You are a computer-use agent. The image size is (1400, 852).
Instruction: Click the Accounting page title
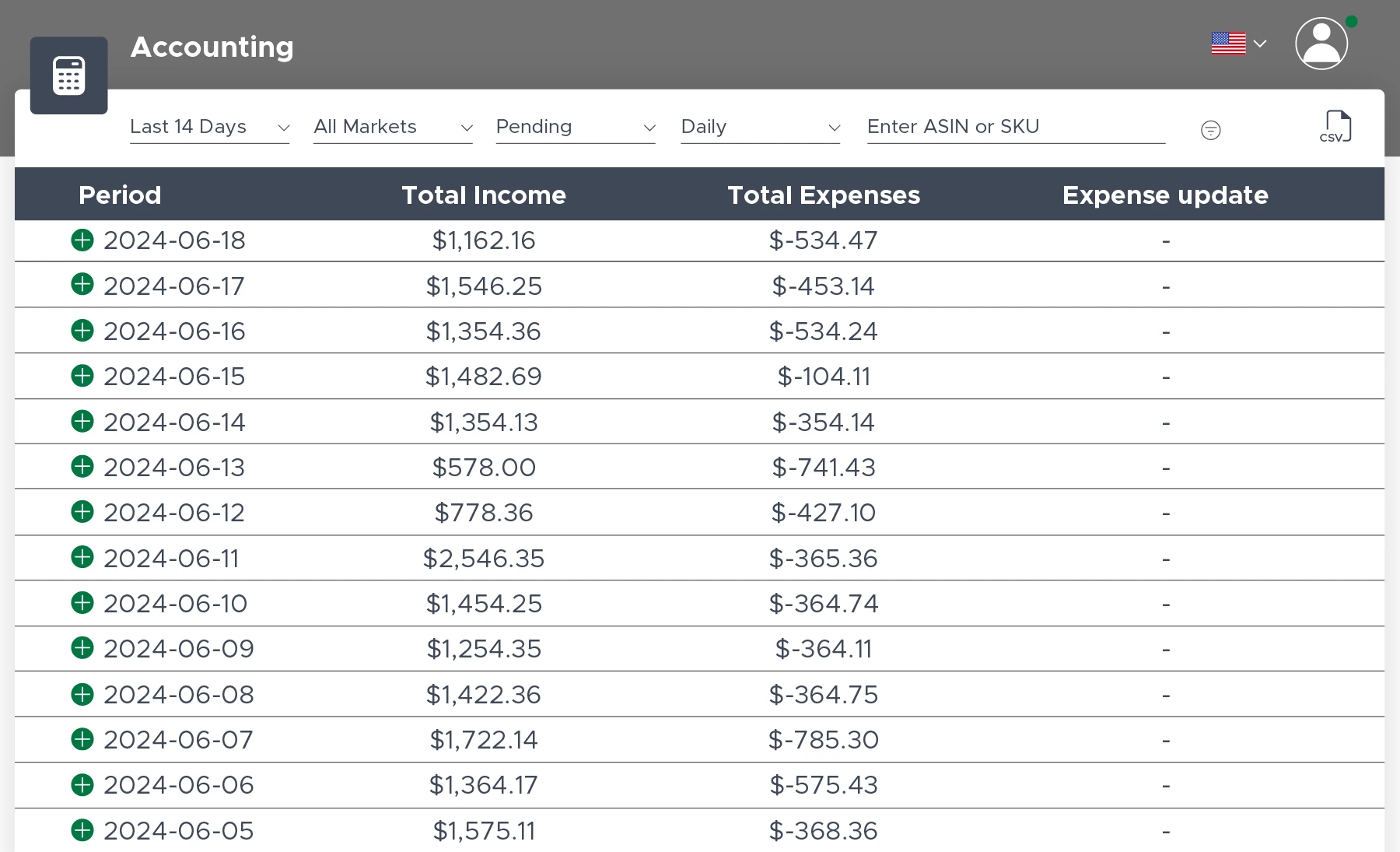pos(212,47)
